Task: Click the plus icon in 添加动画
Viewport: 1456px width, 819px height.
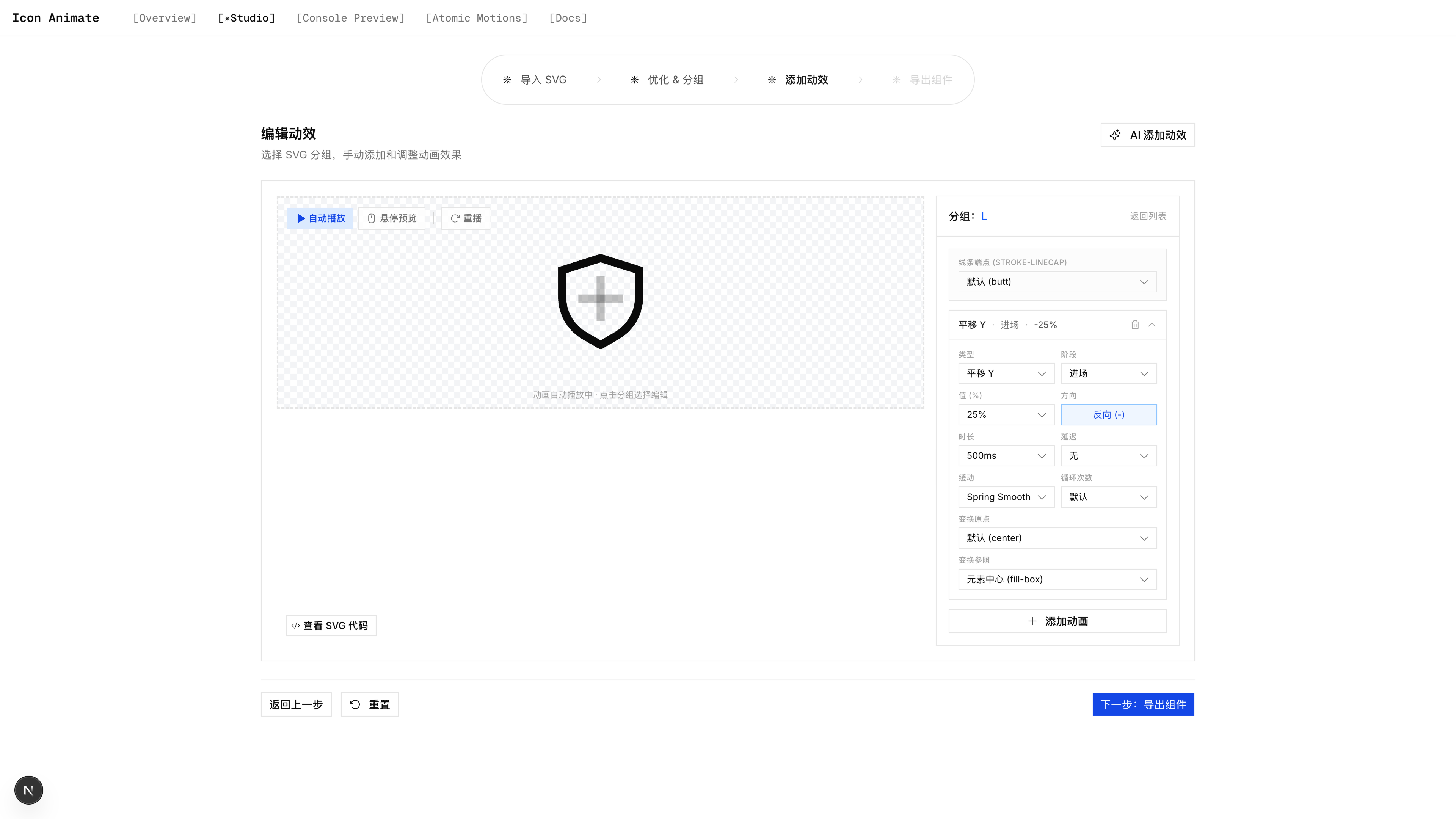Action: pyautogui.click(x=1032, y=621)
